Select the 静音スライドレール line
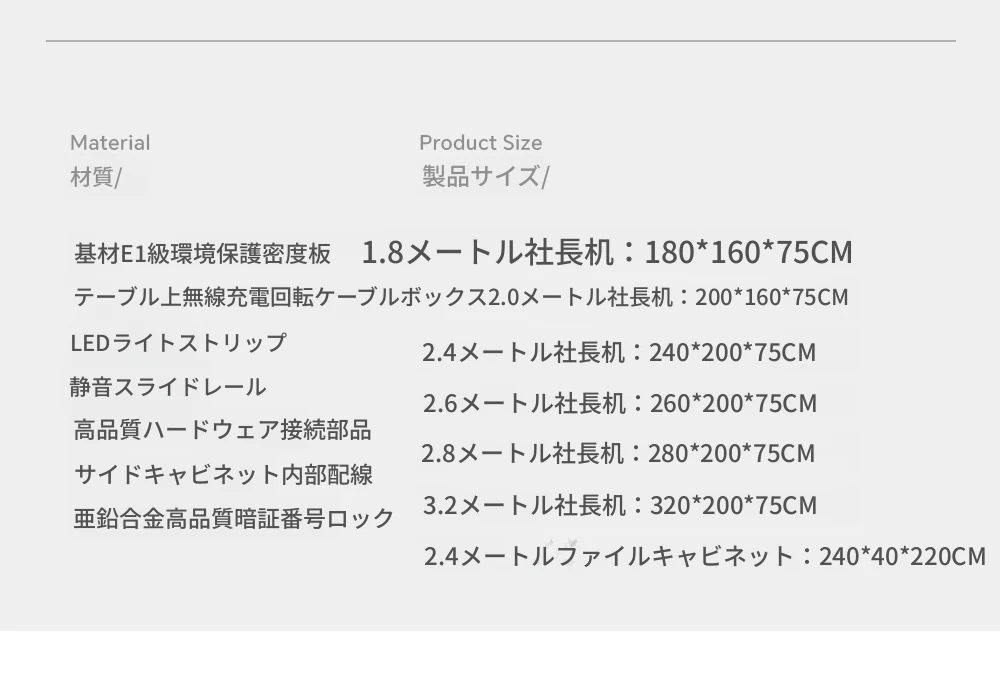The image size is (1000, 675). [168, 387]
